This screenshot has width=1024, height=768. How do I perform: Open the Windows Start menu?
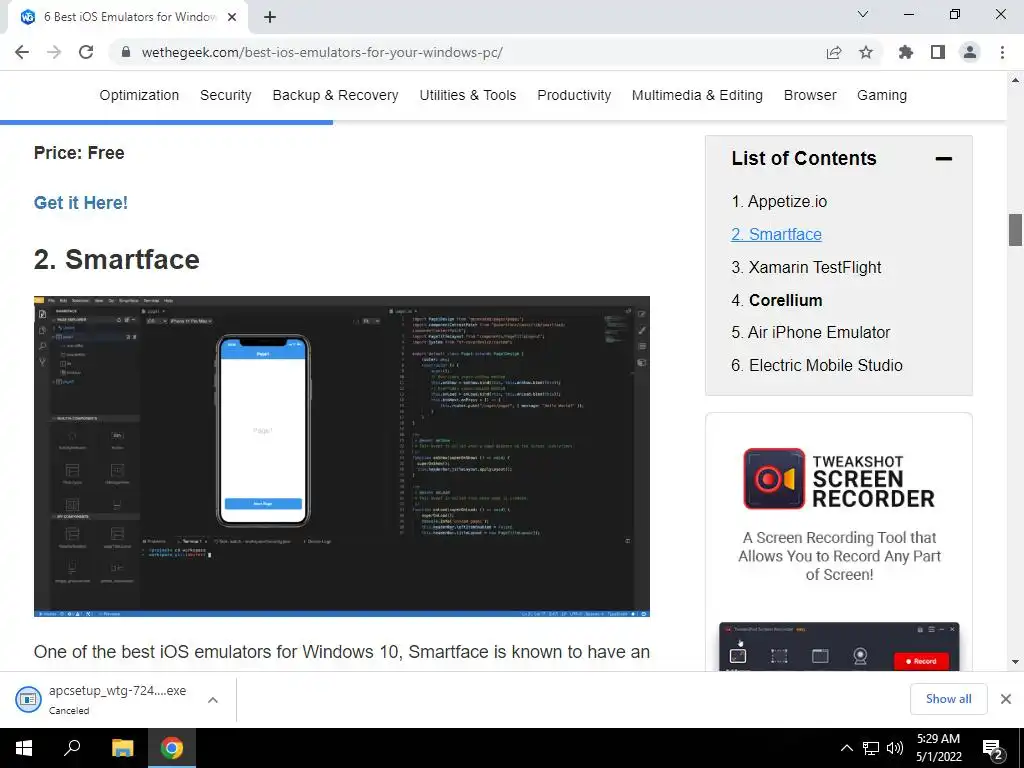pyautogui.click(x=24, y=748)
